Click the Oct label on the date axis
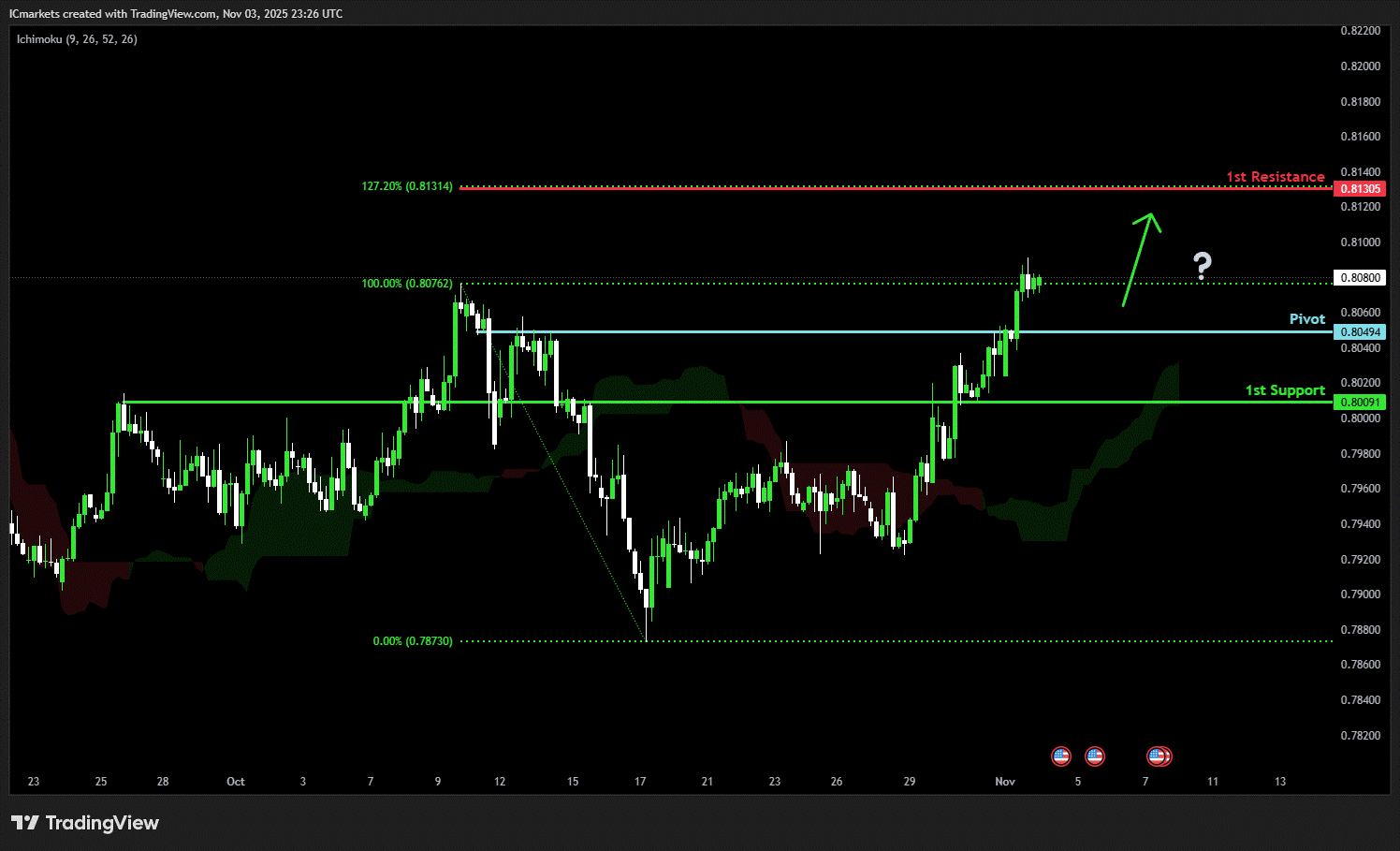The image size is (1400, 851). 236,782
